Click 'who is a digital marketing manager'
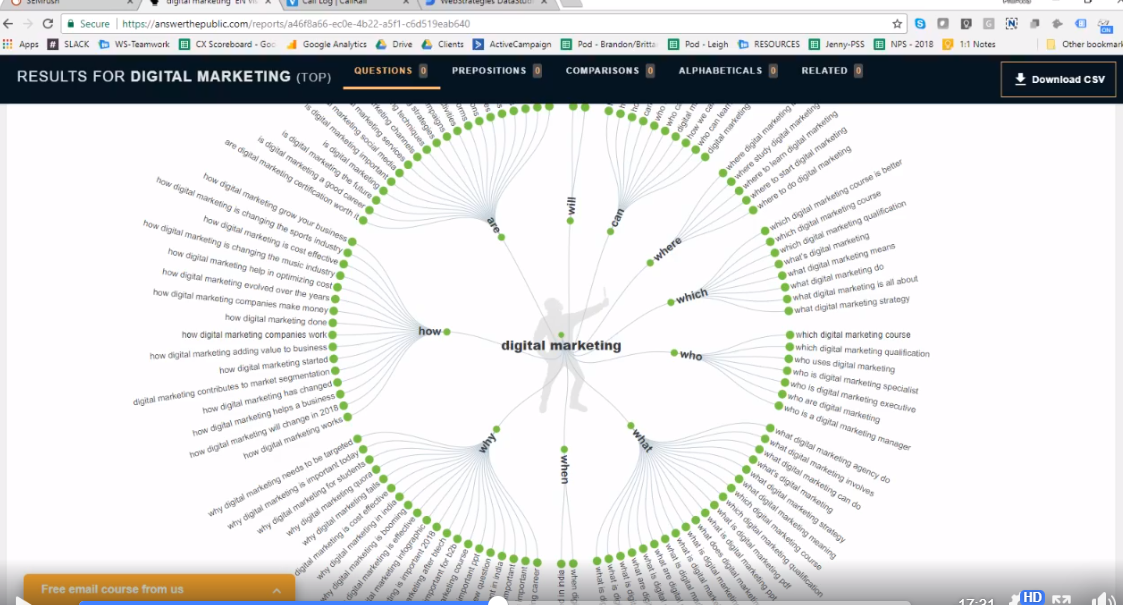Screen dimensions: 1123x605 pyautogui.click(x=847, y=427)
